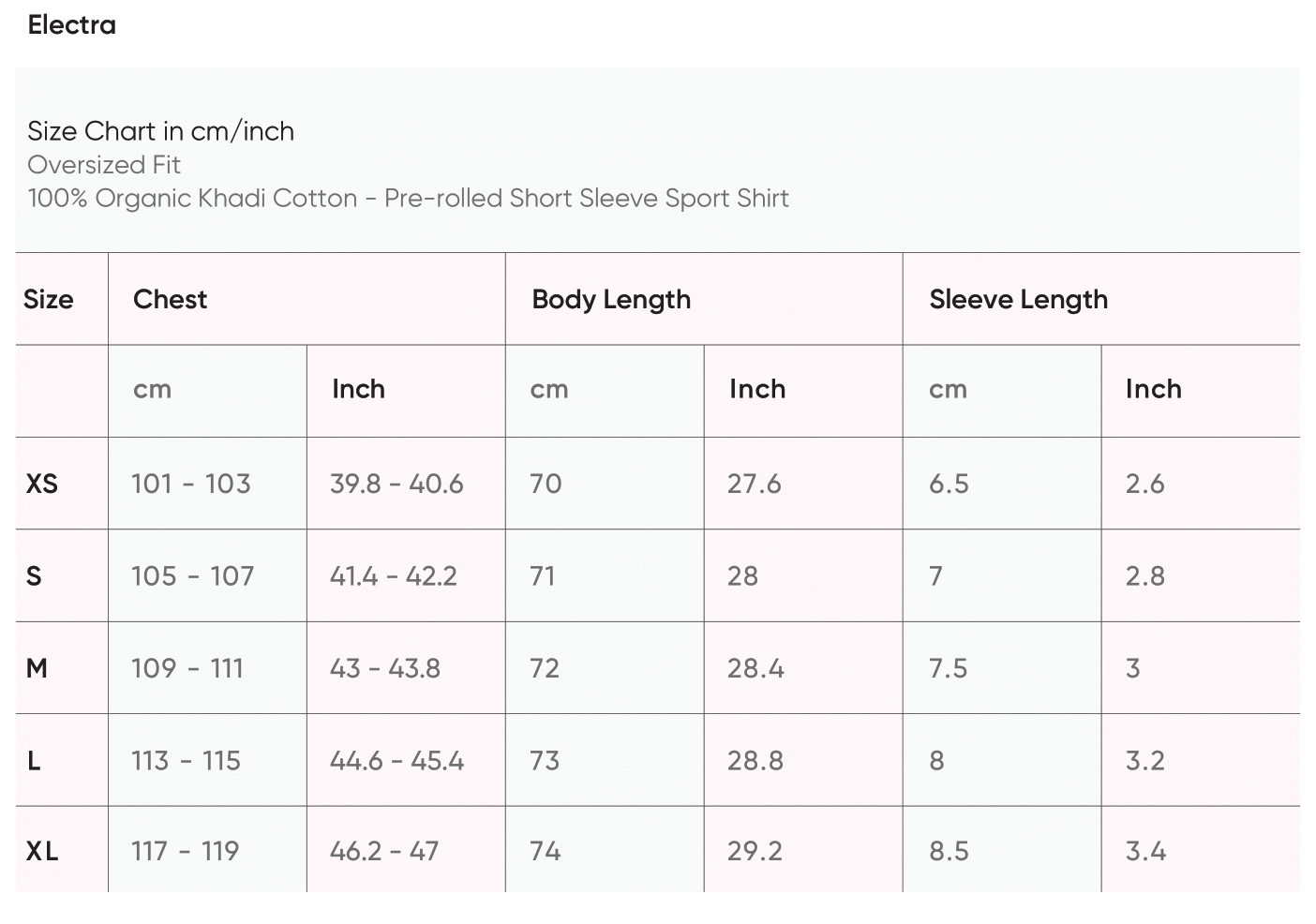
Task: Click the Electra heading
Action: click(x=72, y=25)
